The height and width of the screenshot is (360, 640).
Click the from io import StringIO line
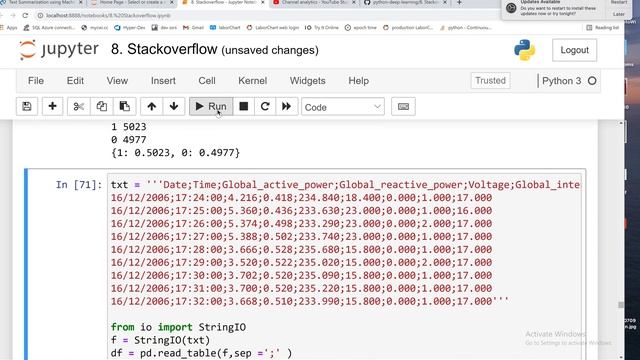178,327
